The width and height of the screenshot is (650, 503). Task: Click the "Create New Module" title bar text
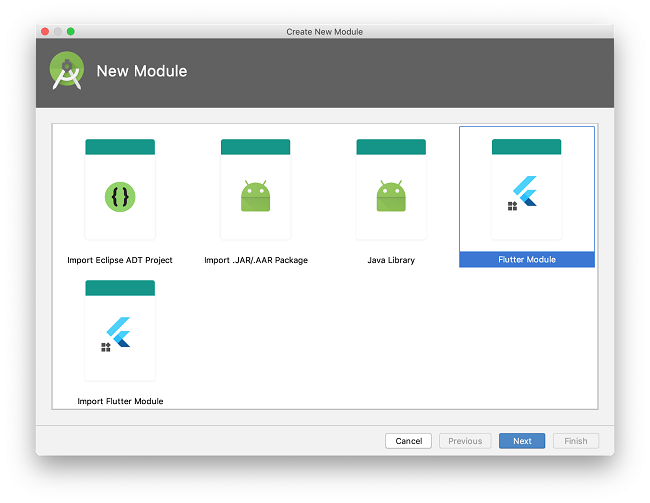point(325,31)
